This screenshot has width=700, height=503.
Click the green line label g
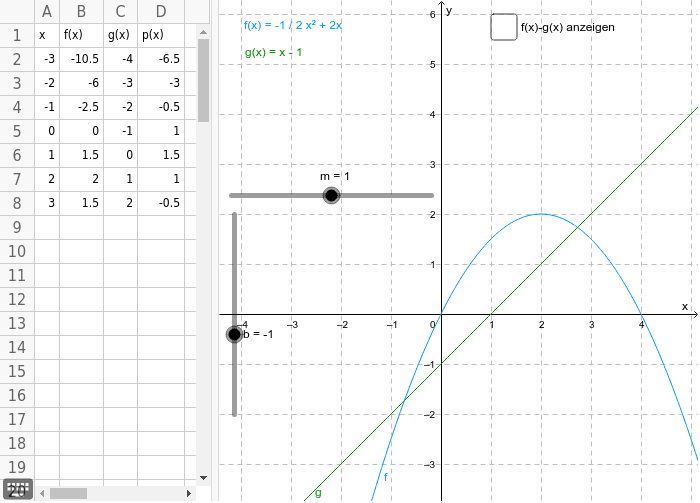(318, 493)
